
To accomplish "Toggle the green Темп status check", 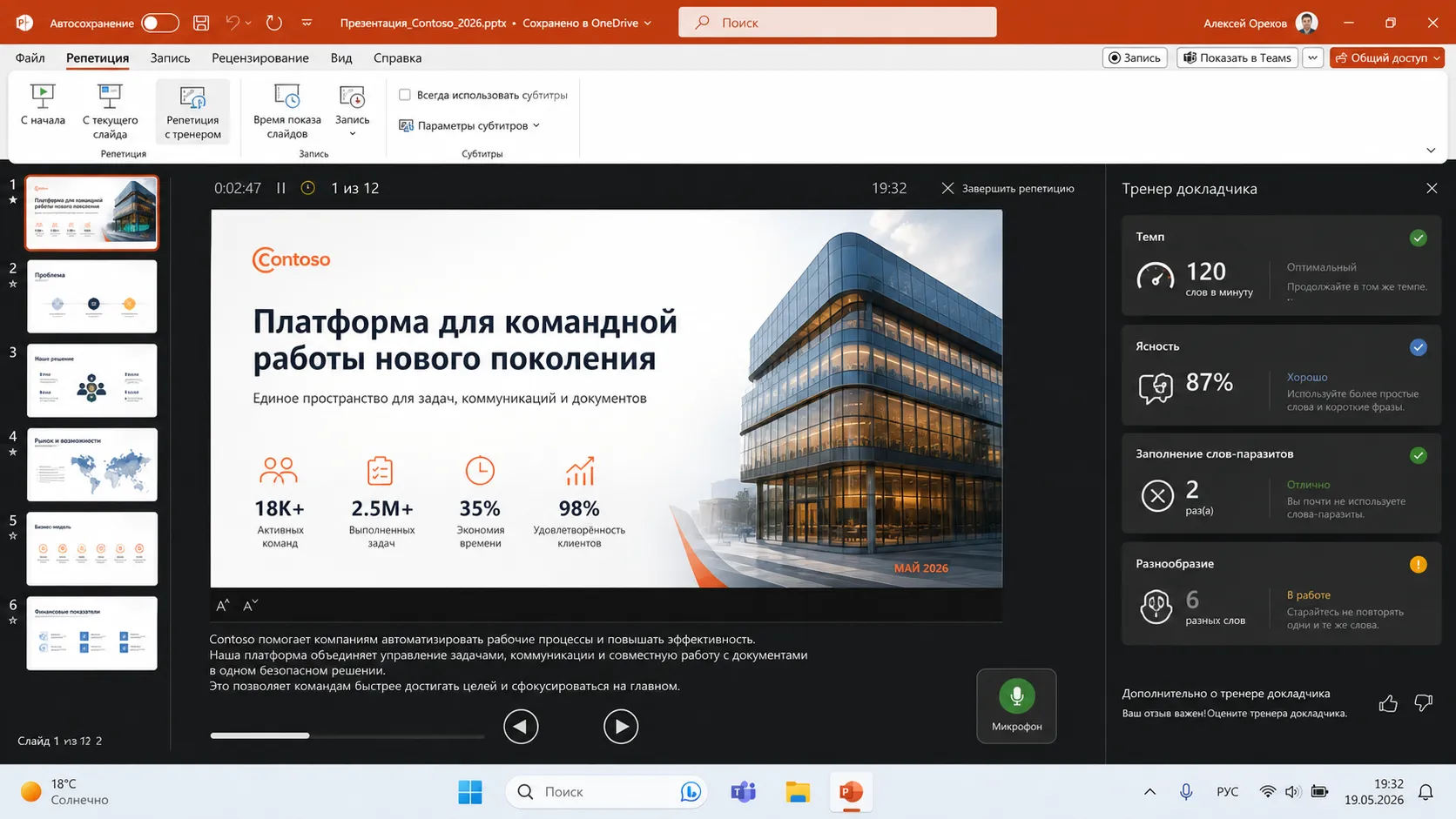I will click(1419, 238).
